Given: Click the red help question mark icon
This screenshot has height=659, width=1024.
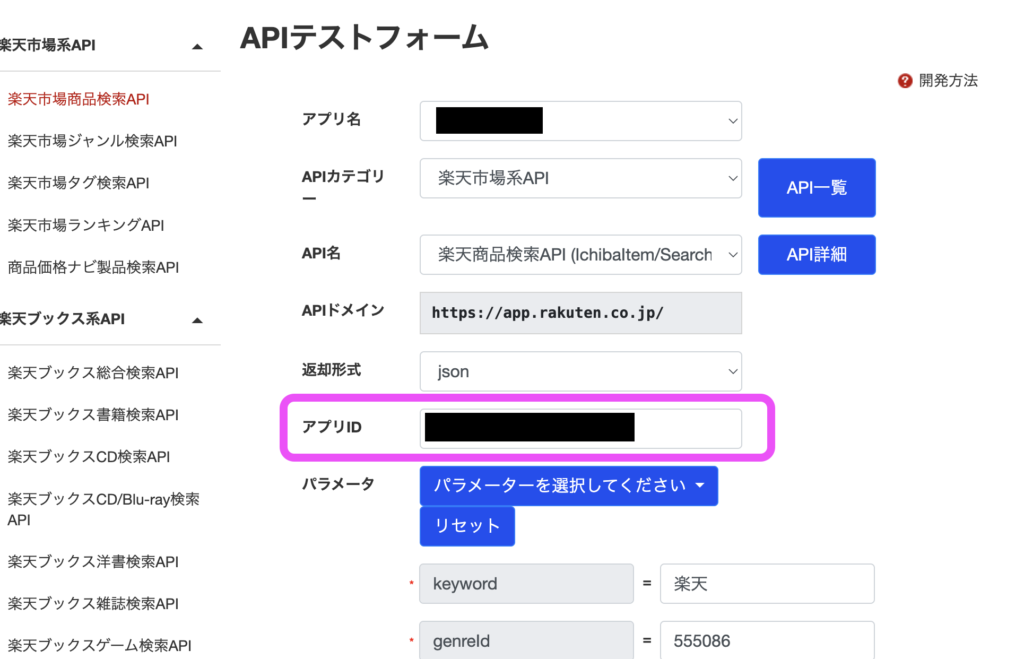Looking at the screenshot, I should pos(905,81).
